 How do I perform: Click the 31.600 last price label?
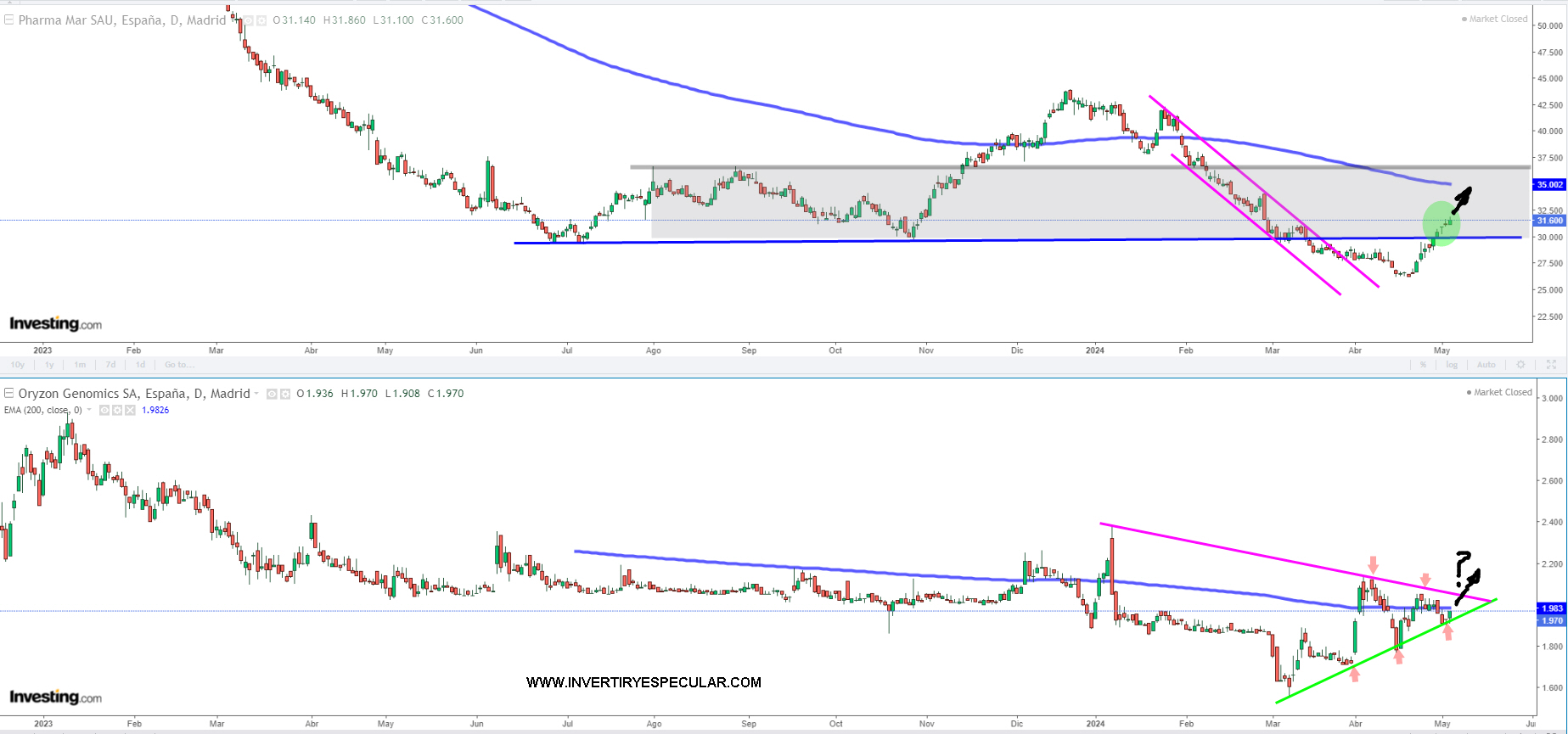[1549, 221]
